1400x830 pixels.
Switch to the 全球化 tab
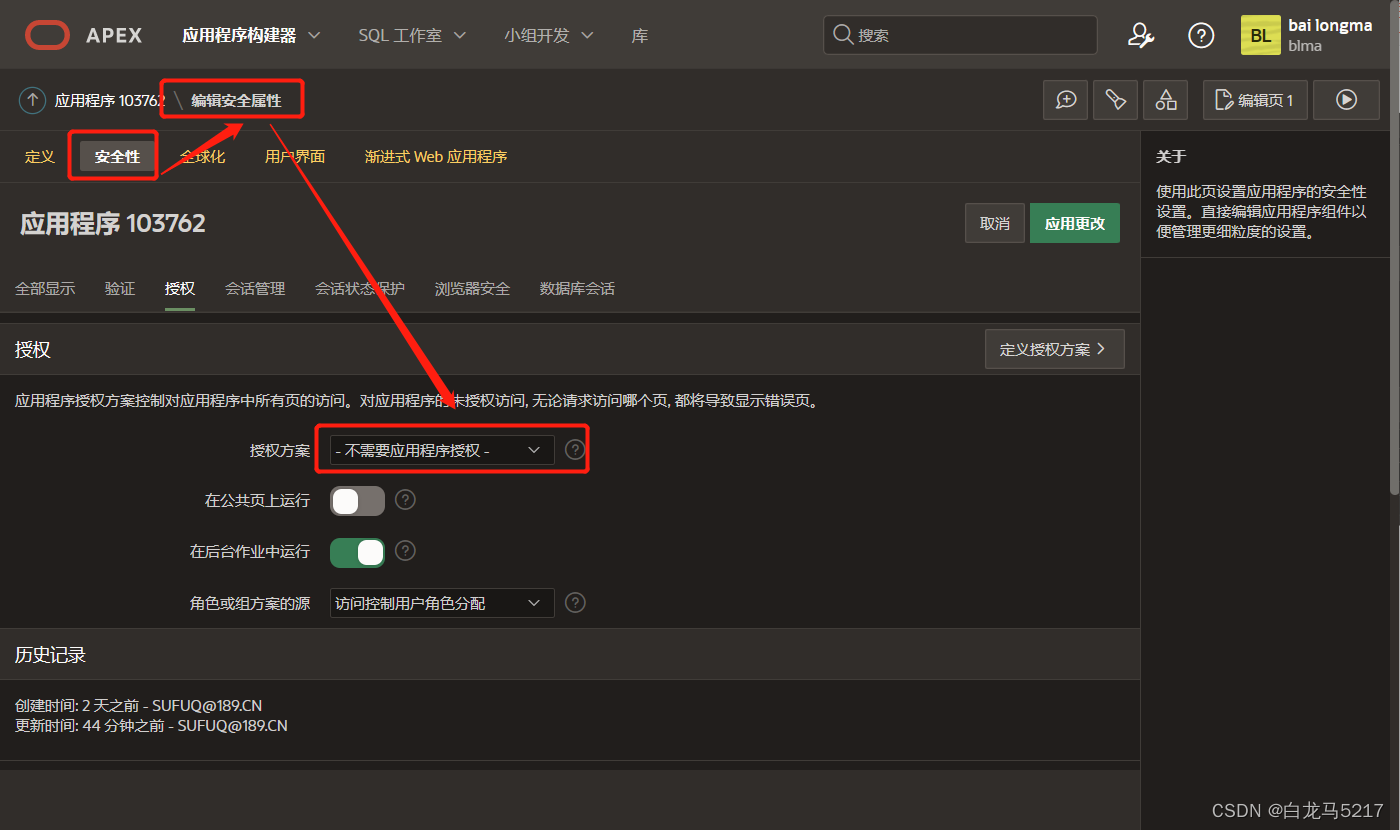[202, 156]
